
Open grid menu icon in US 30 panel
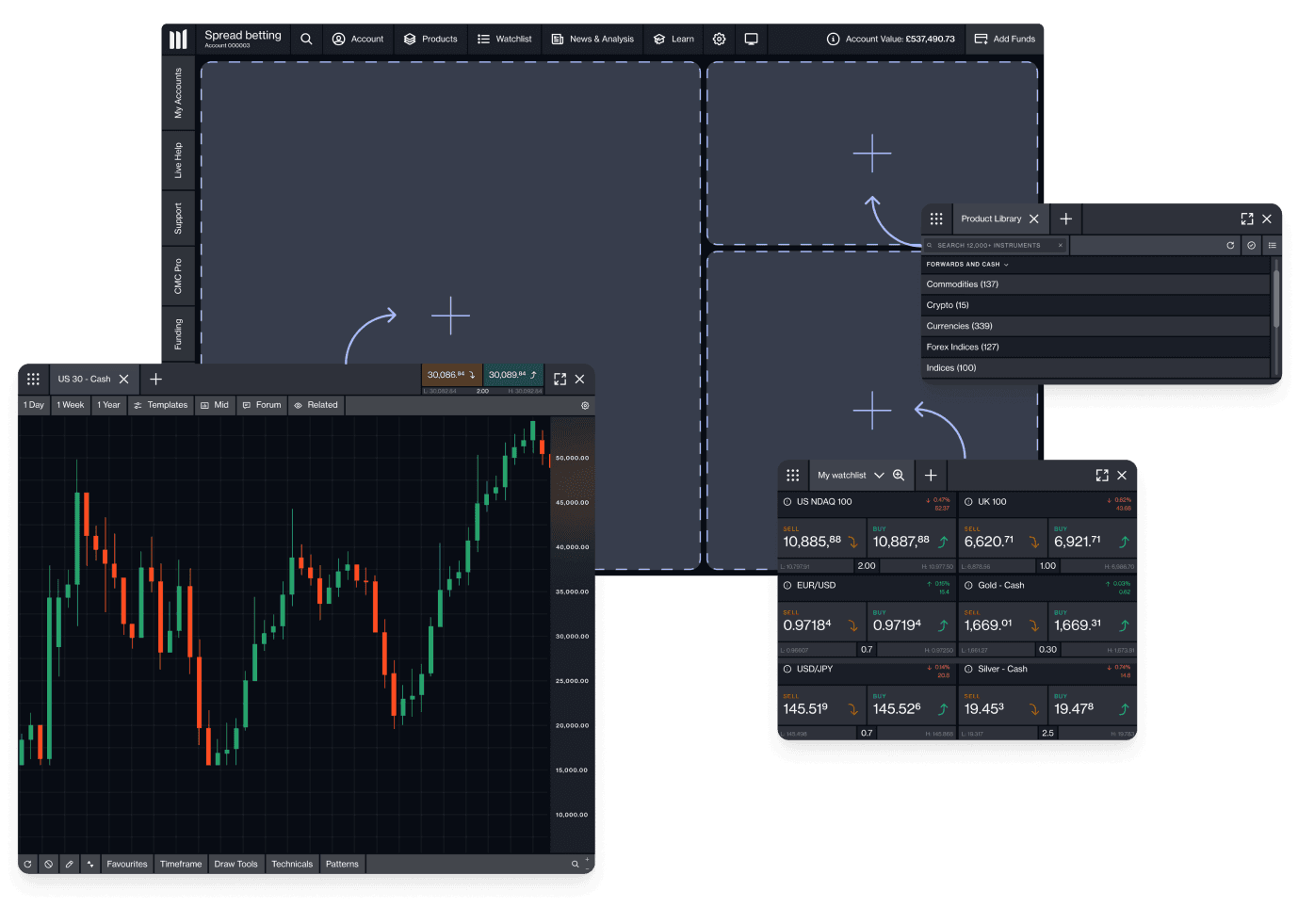point(33,379)
